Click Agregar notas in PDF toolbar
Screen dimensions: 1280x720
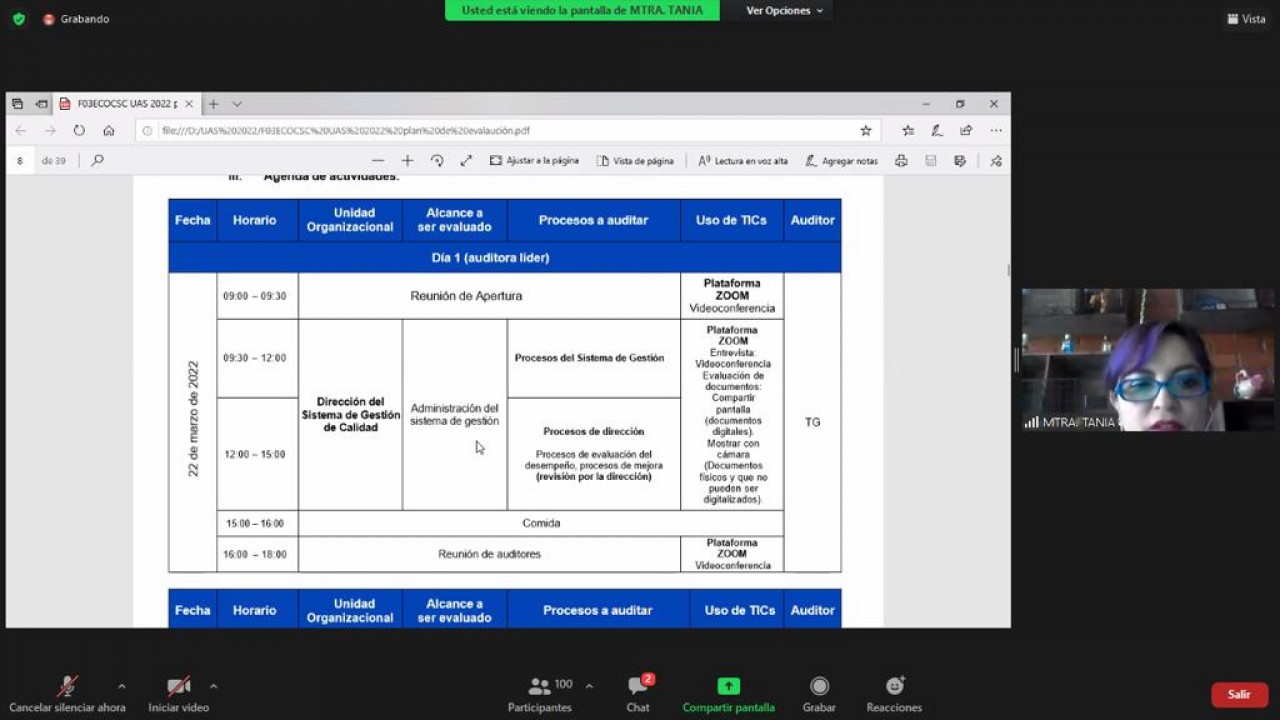(841, 160)
